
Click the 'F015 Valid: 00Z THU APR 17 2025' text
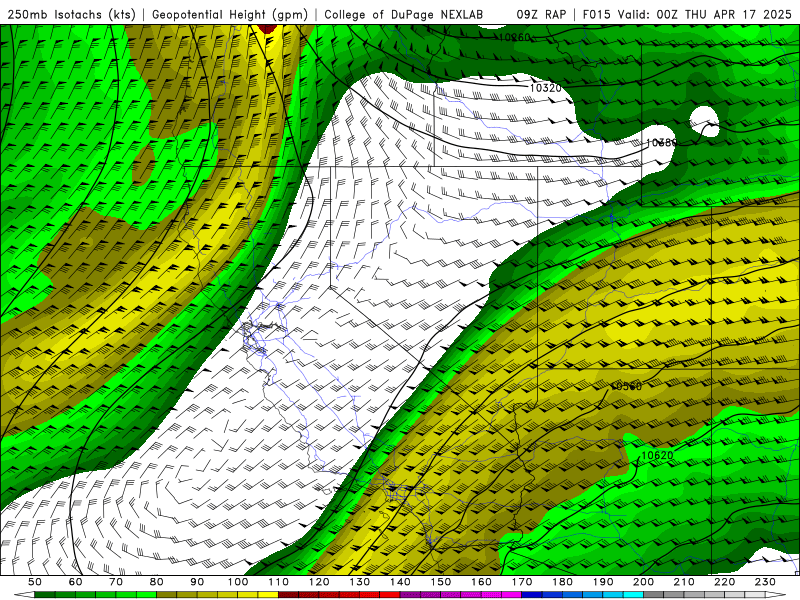point(687,14)
